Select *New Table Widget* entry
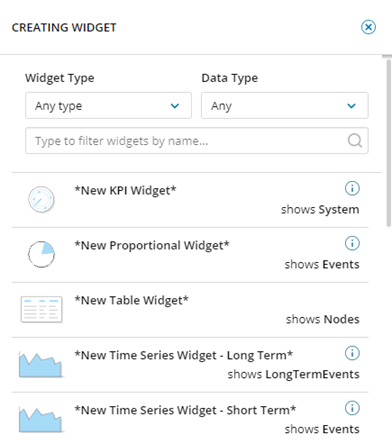The image size is (392, 444). tap(190, 310)
